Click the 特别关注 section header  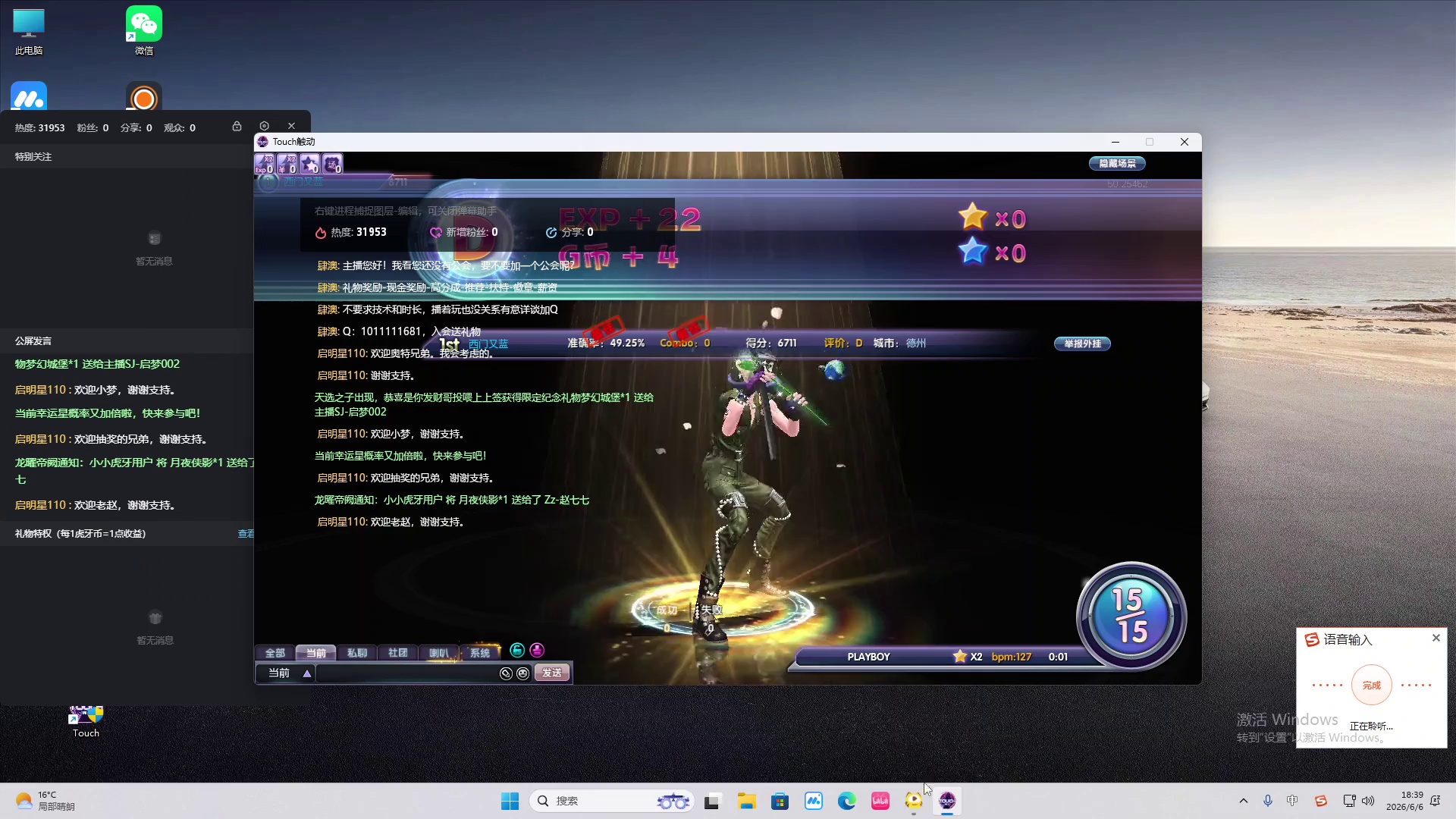[x=33, y=157]
